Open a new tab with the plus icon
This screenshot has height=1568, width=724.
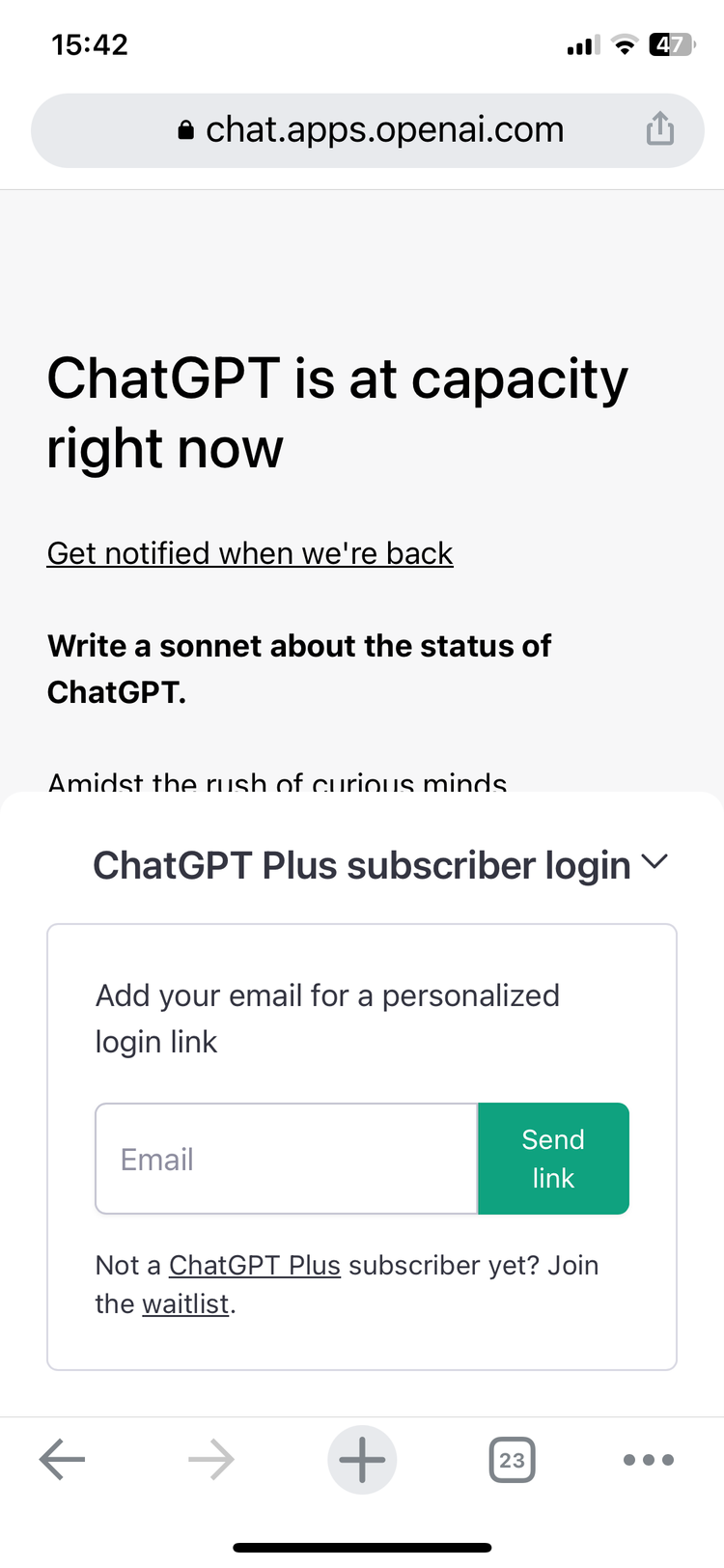(362, 1460)
